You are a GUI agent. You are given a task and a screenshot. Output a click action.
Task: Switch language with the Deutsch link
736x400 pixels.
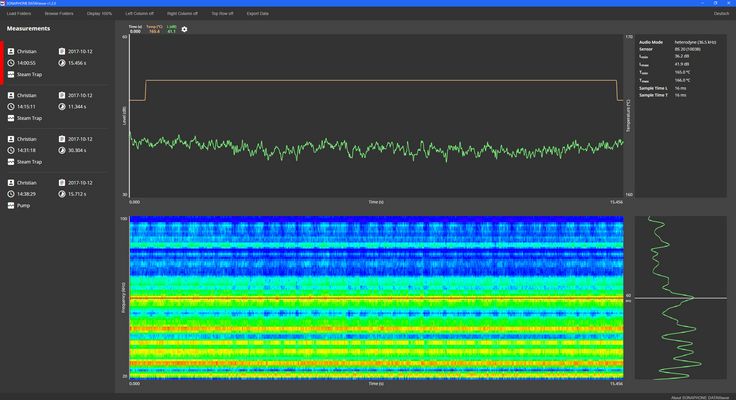721,14
